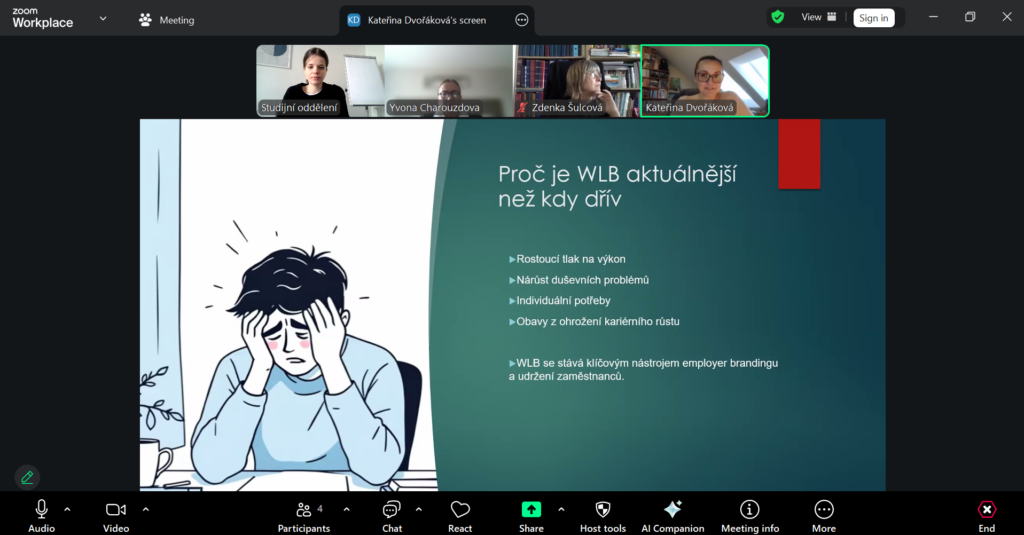
Task: Expand video settings chevron next to Video
Action: (145, 509)
